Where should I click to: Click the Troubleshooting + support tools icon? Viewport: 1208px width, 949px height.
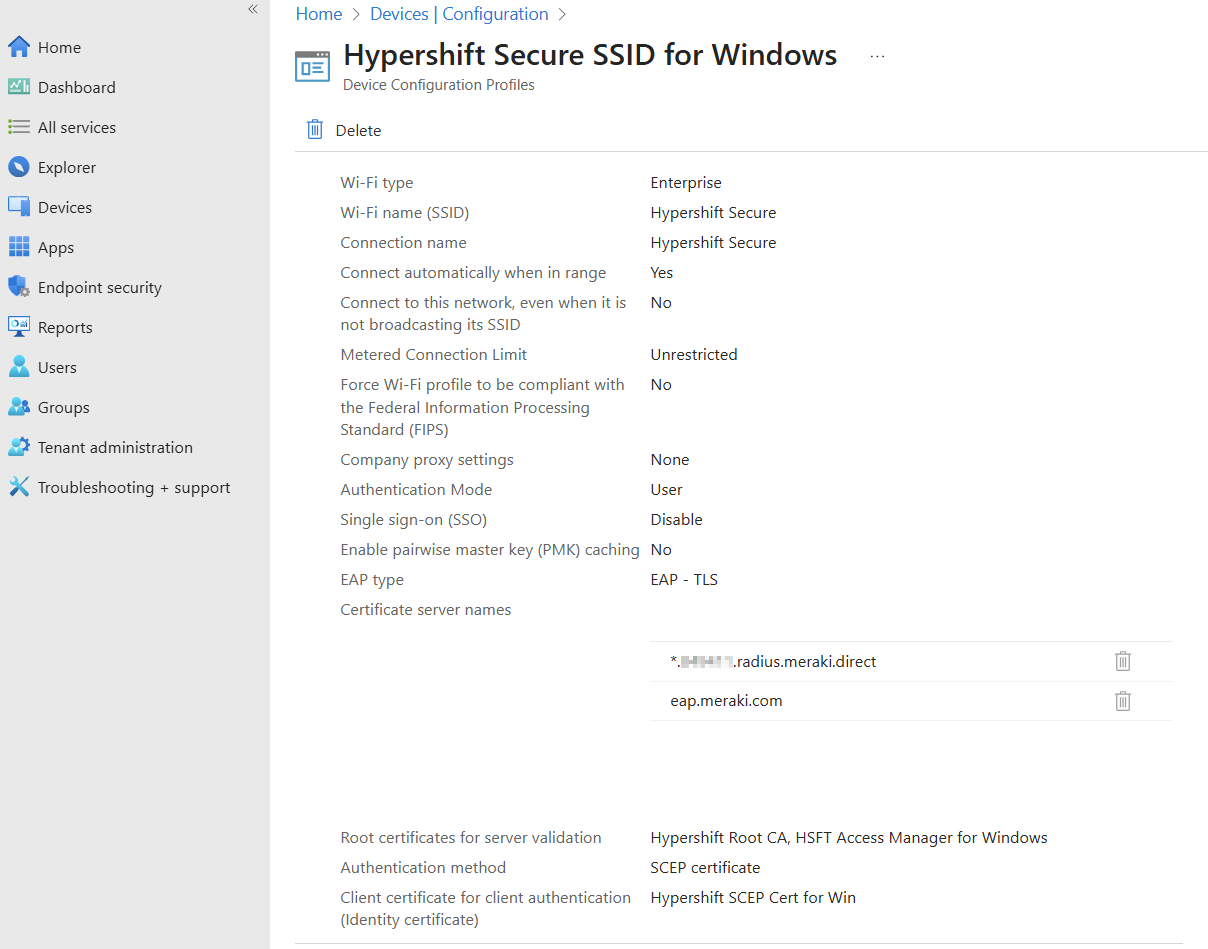19,487
